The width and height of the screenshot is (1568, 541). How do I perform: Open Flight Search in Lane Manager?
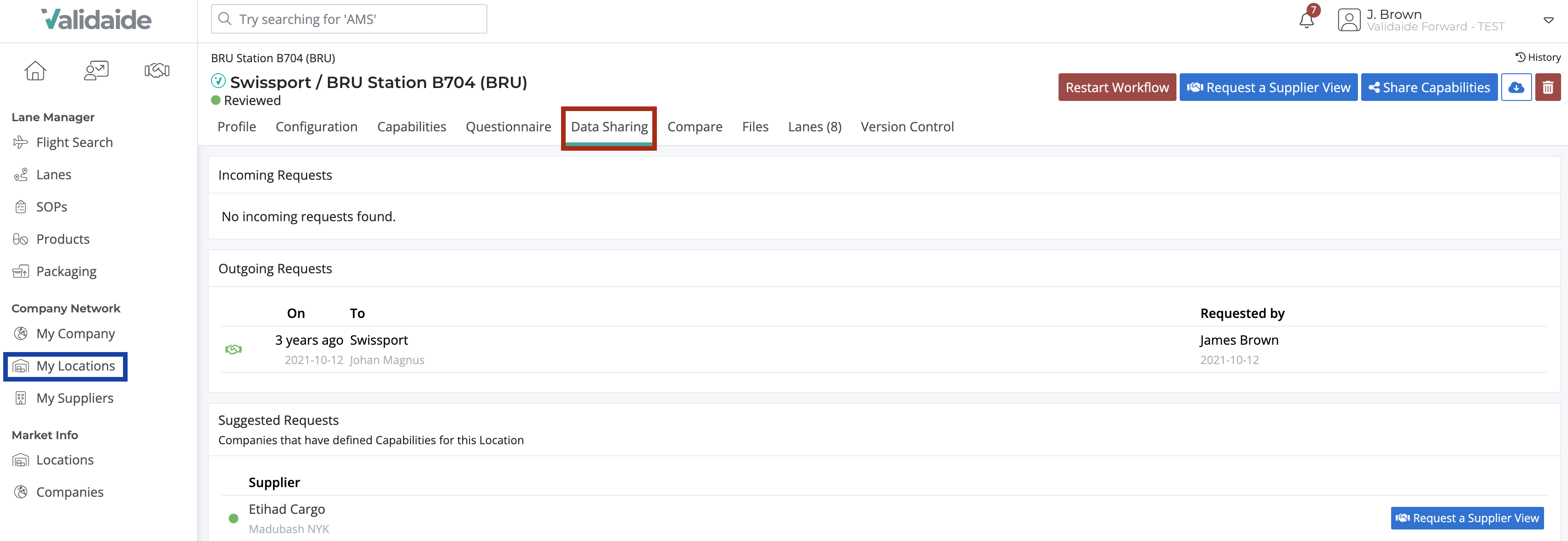point(74,142)
